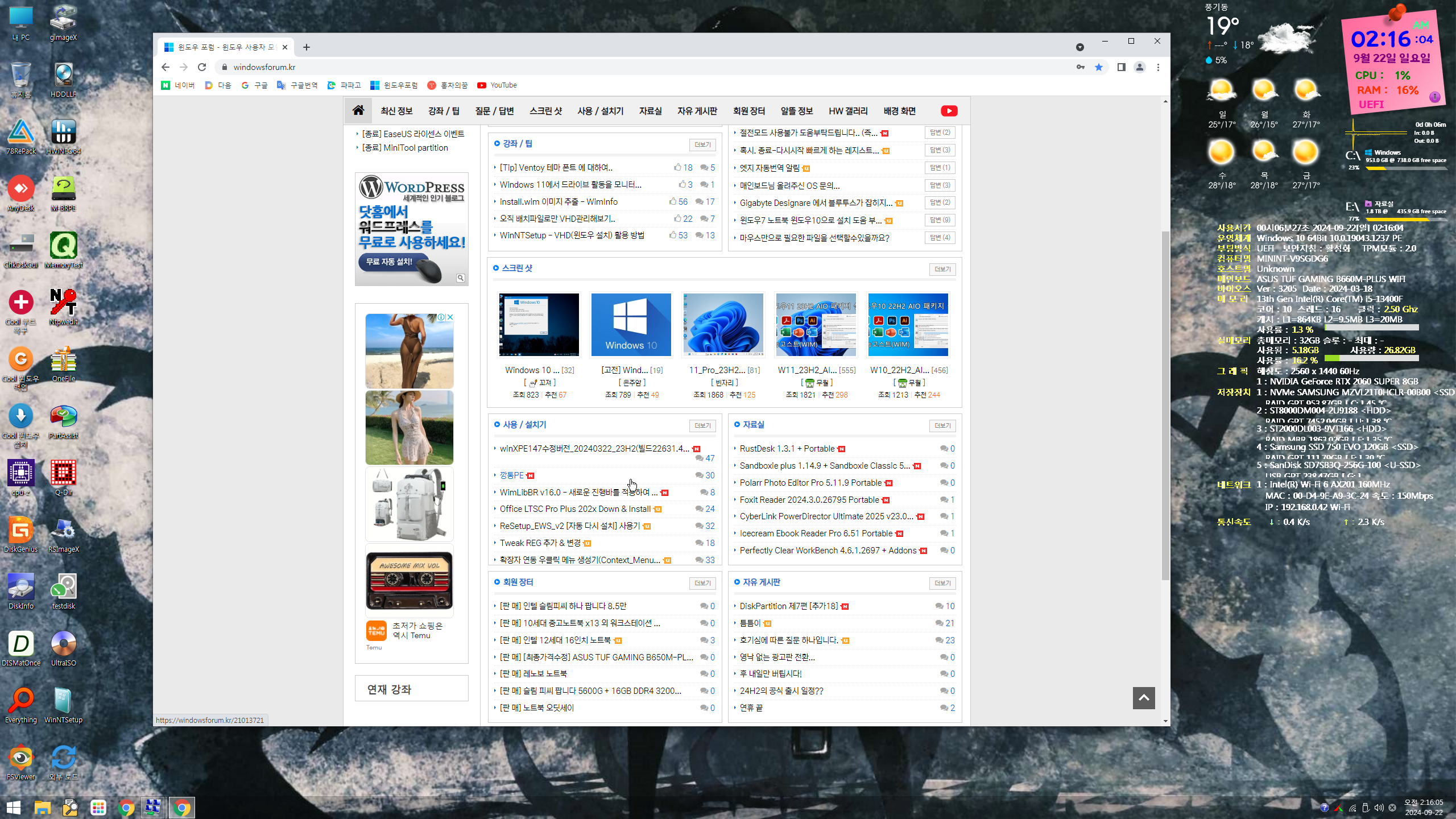This screenshot has width=1456, height=819.
Task: Launch Q-Dir from the desktop
Action: coord(63,478)
